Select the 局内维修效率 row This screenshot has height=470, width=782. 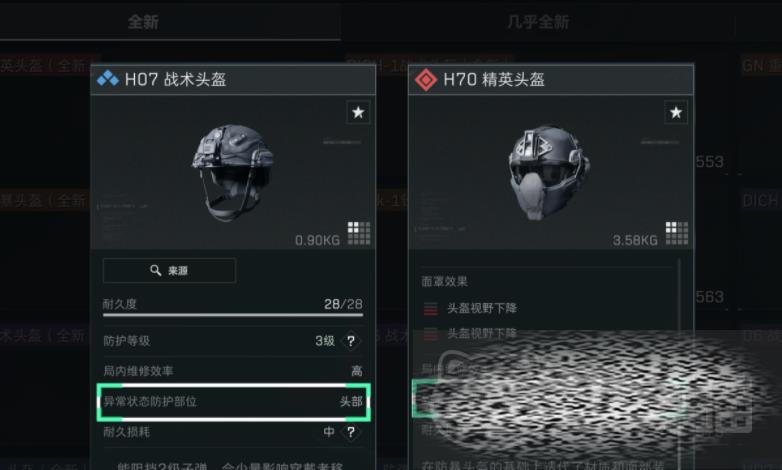(x=233, y=371)
